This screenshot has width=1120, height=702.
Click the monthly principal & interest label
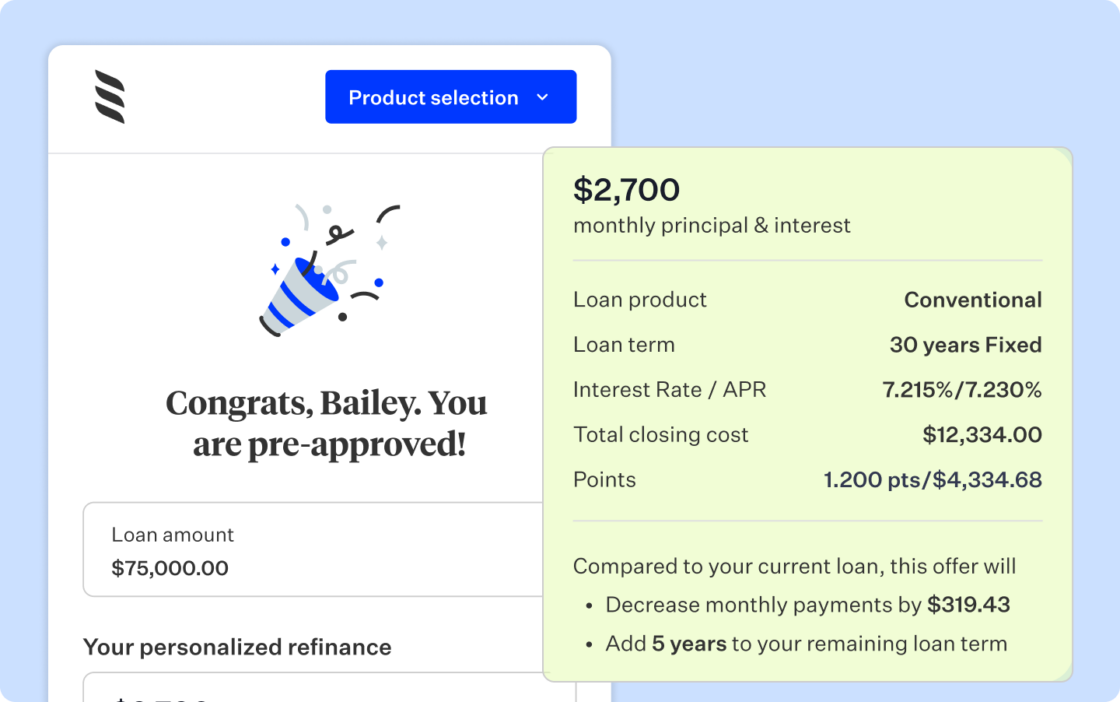tap(712, 225)
